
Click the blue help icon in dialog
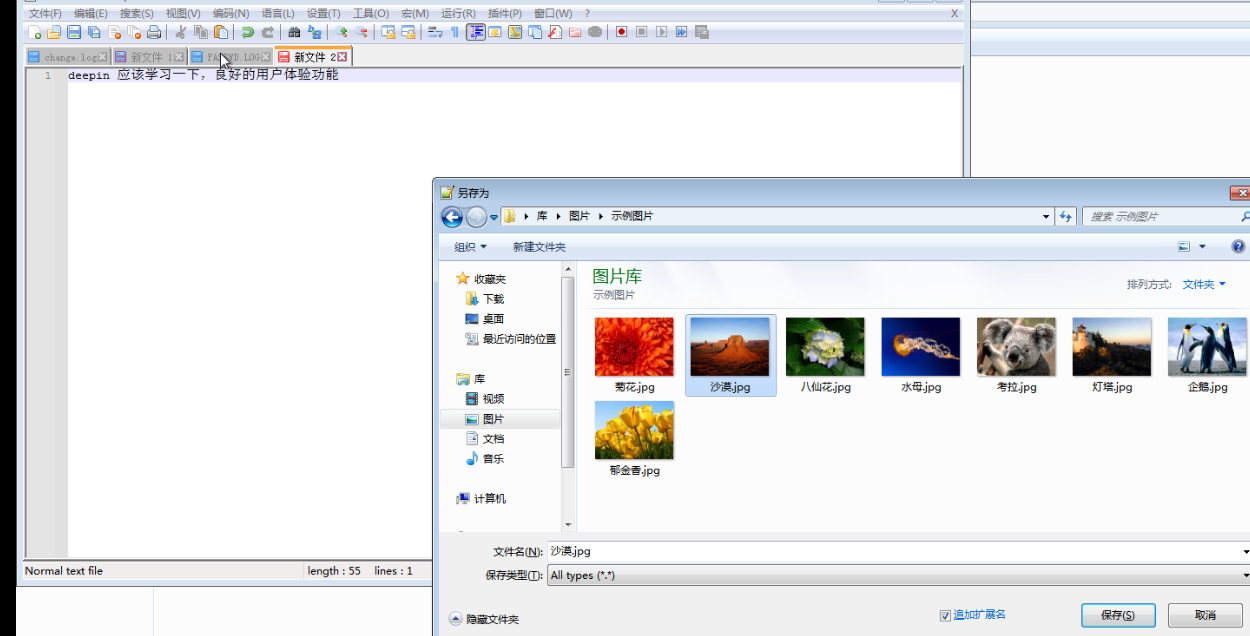pyautogui.click(x=1238, y=246)
